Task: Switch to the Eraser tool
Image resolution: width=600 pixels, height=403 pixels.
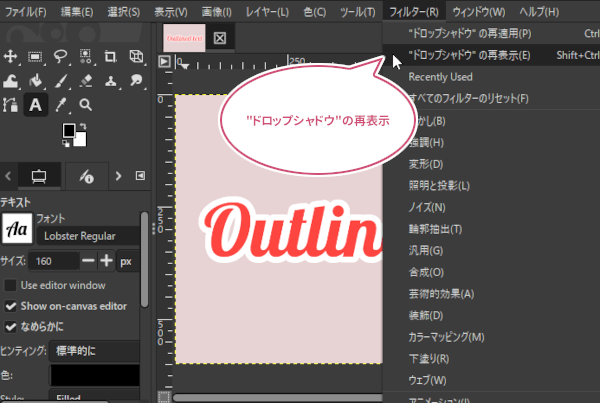Action: (86, 81)
